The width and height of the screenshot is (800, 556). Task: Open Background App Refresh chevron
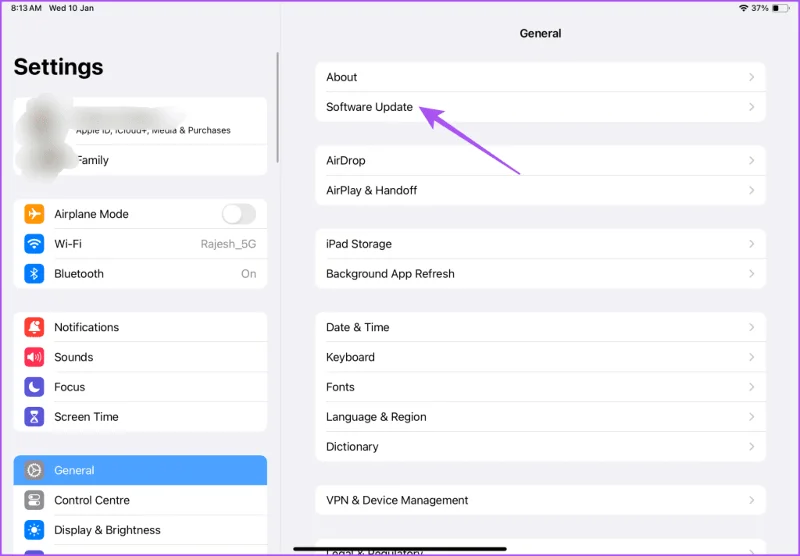[x=752, y=274]
